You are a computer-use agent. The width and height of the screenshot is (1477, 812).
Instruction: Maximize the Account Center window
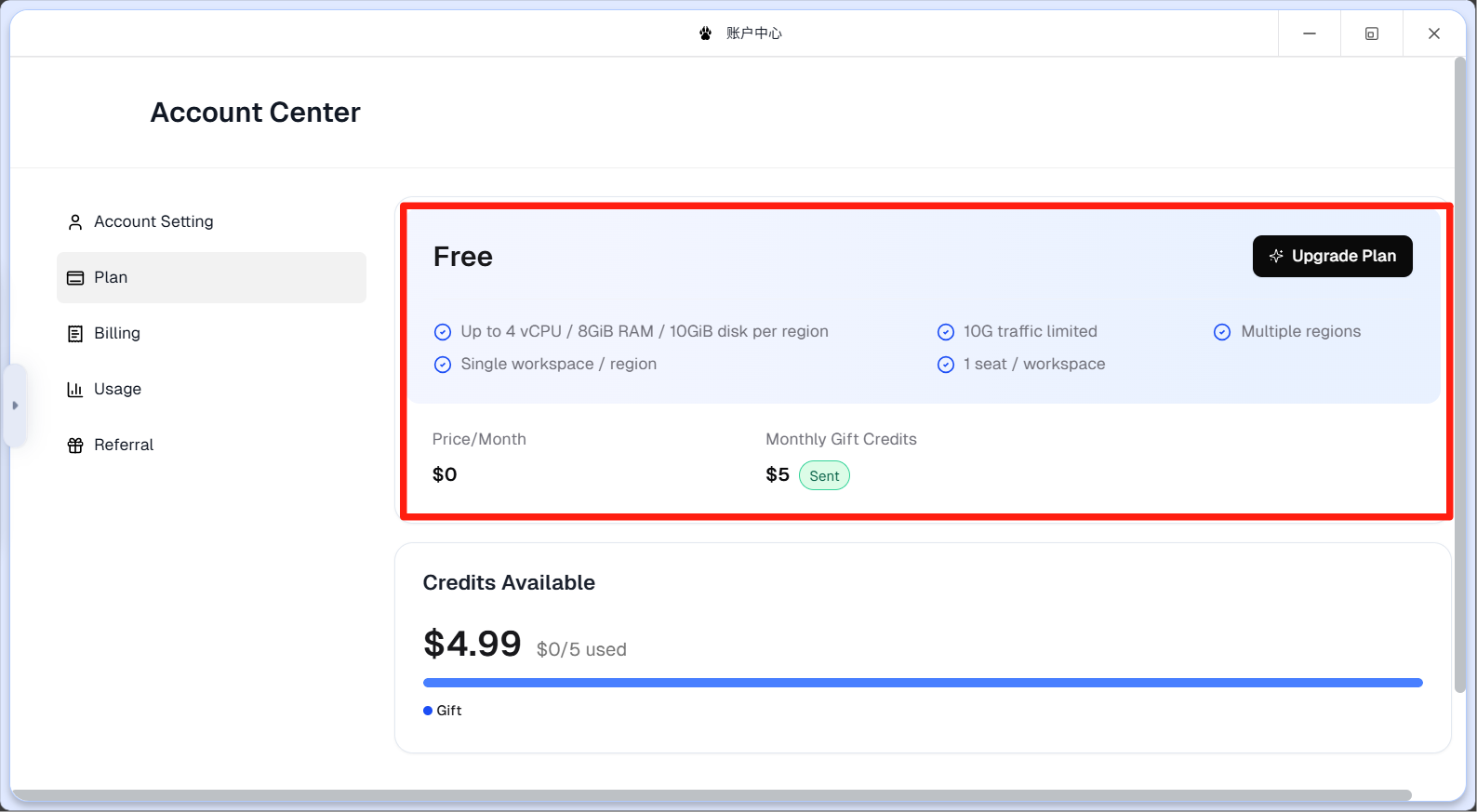[x=1371, y=33]
